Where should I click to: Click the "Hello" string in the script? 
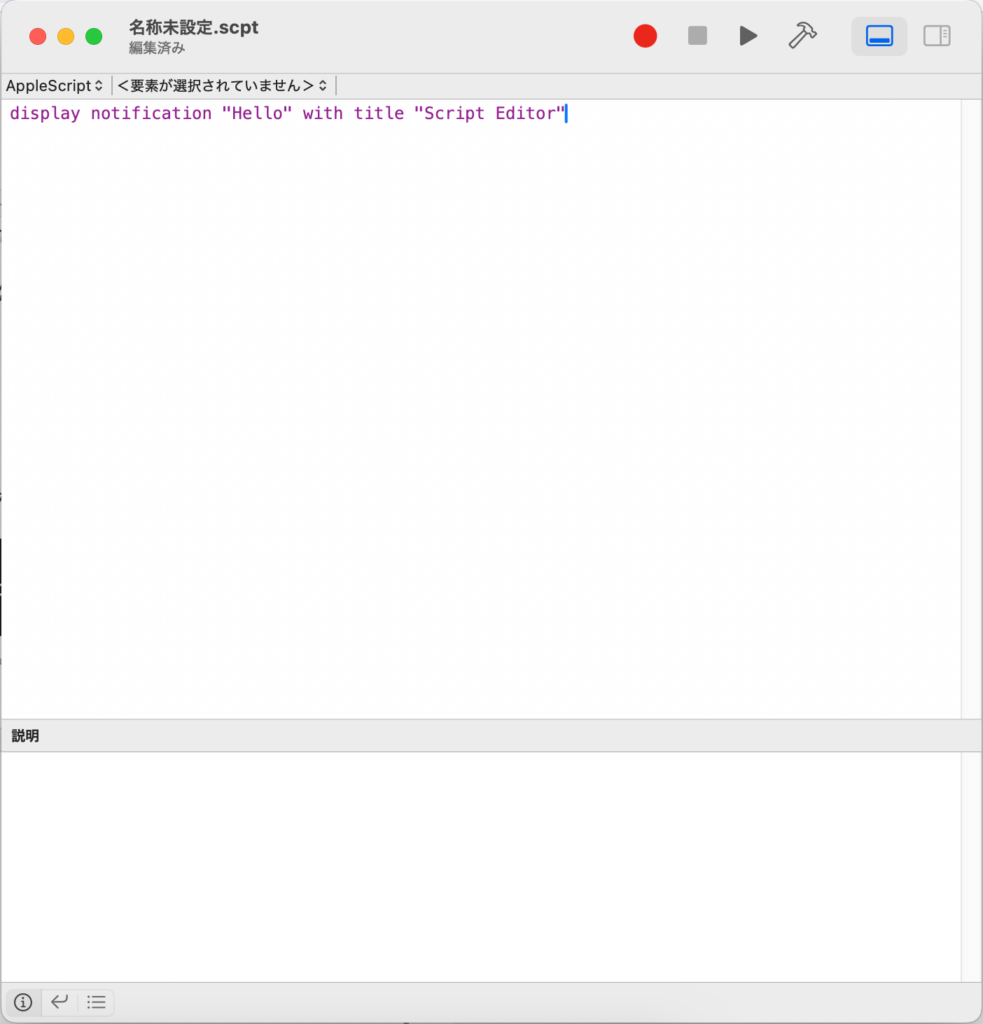pyautogui.click(x=256, y=114)
